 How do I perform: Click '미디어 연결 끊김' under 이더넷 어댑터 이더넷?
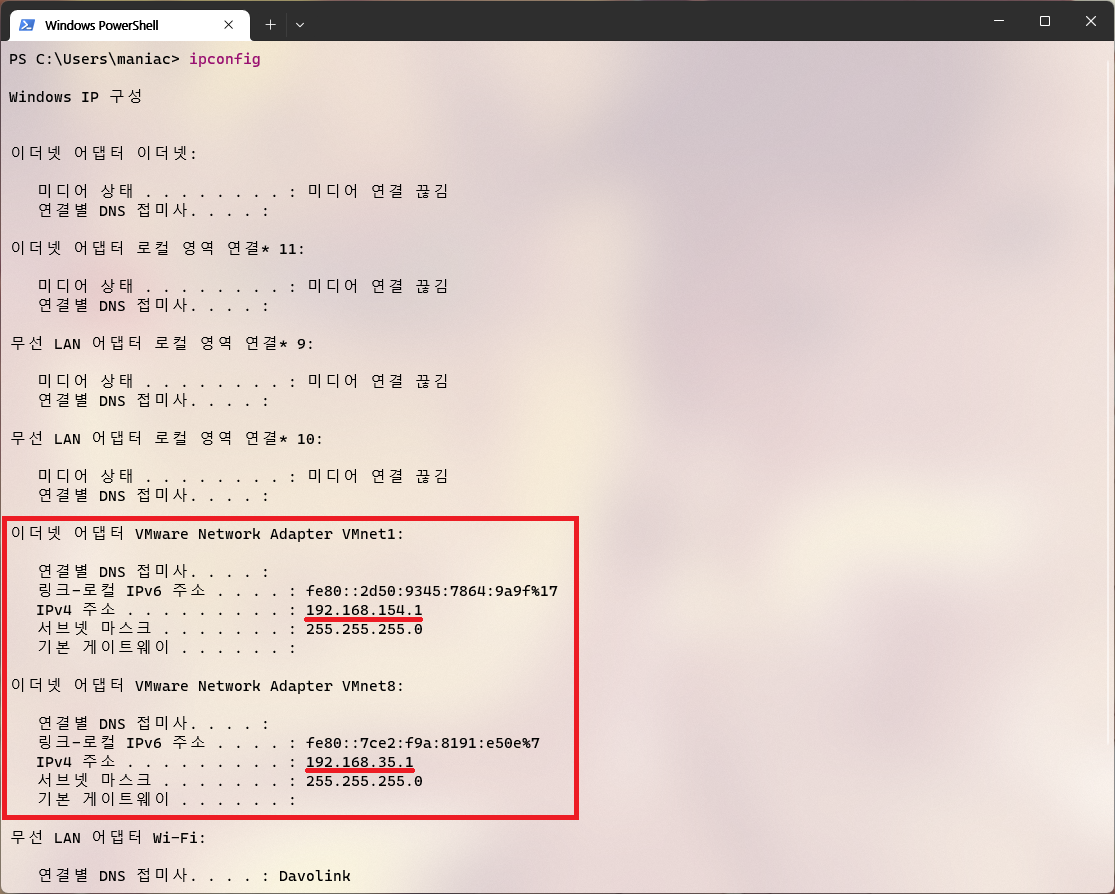378,191
